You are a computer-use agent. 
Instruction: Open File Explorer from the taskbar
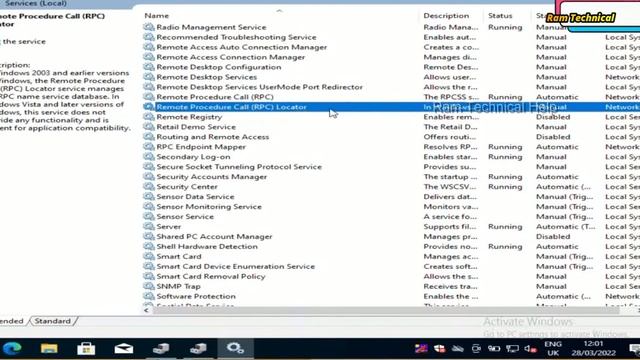coord(49,348)
